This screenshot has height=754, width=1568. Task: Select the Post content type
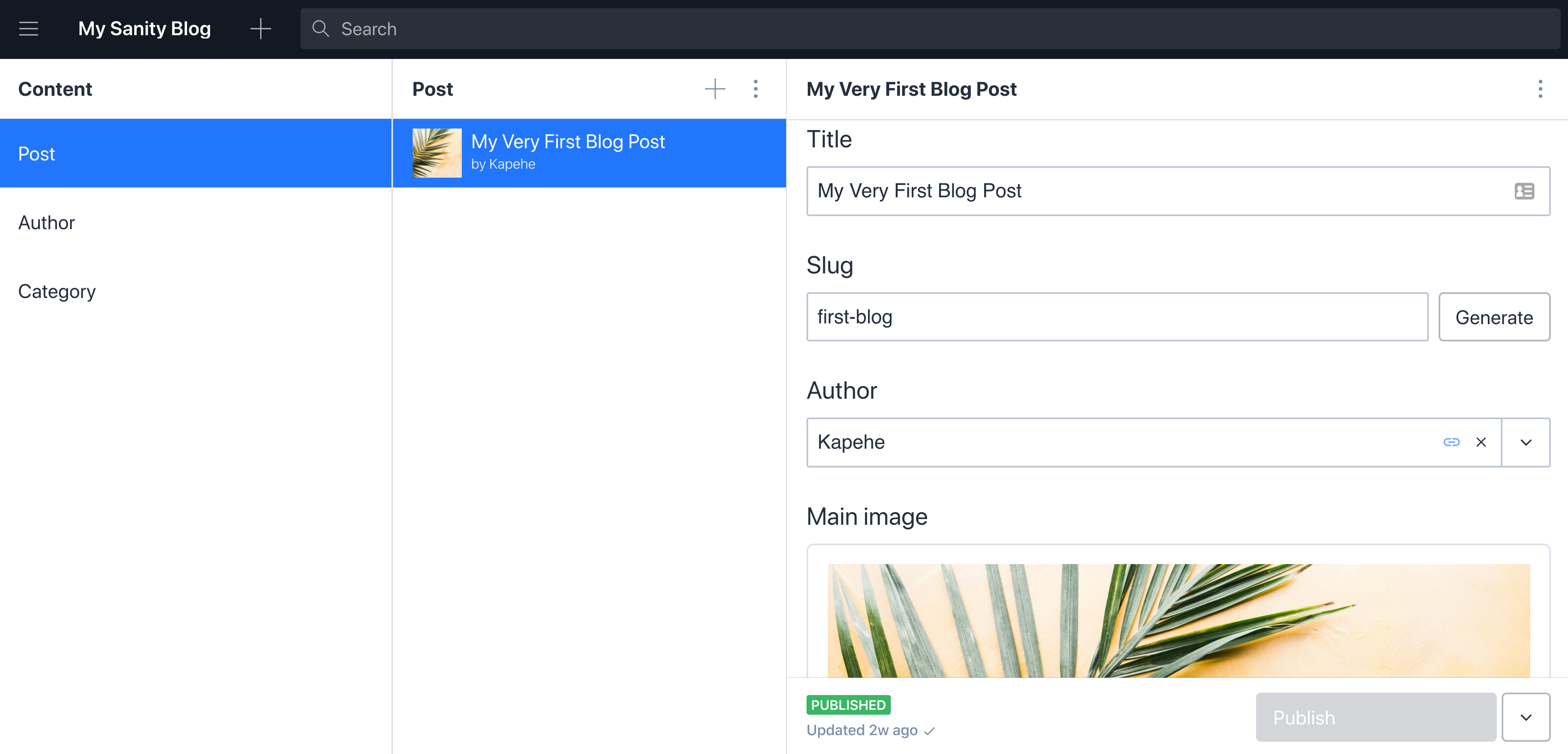[196, 154]
